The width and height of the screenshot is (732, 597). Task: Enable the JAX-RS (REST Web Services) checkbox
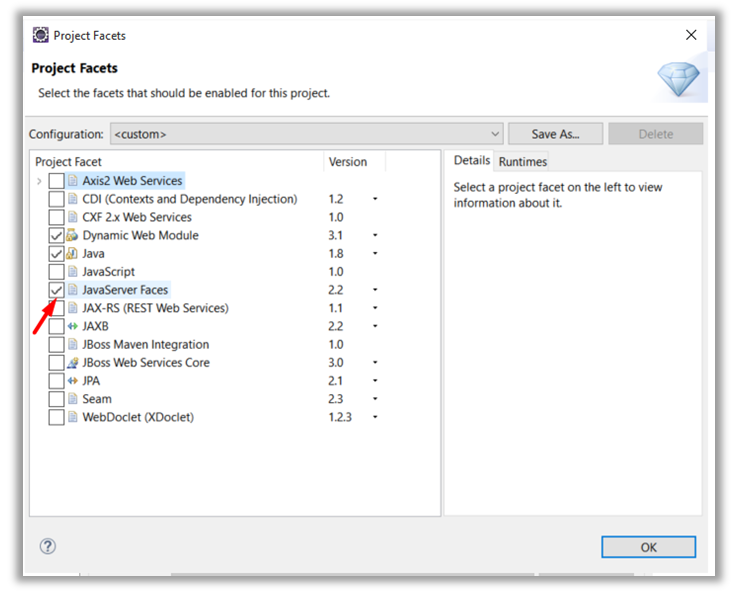click(56, 308)
